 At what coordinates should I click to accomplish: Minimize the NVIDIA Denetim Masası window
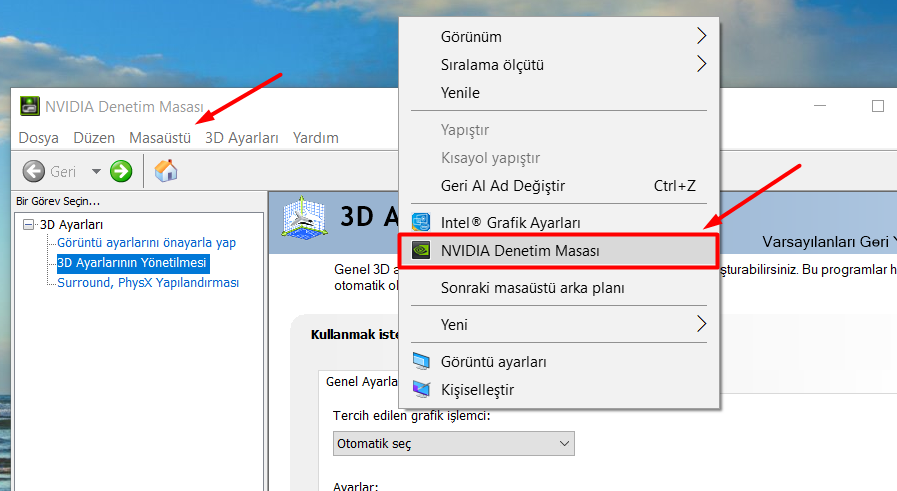pos(820,106)
